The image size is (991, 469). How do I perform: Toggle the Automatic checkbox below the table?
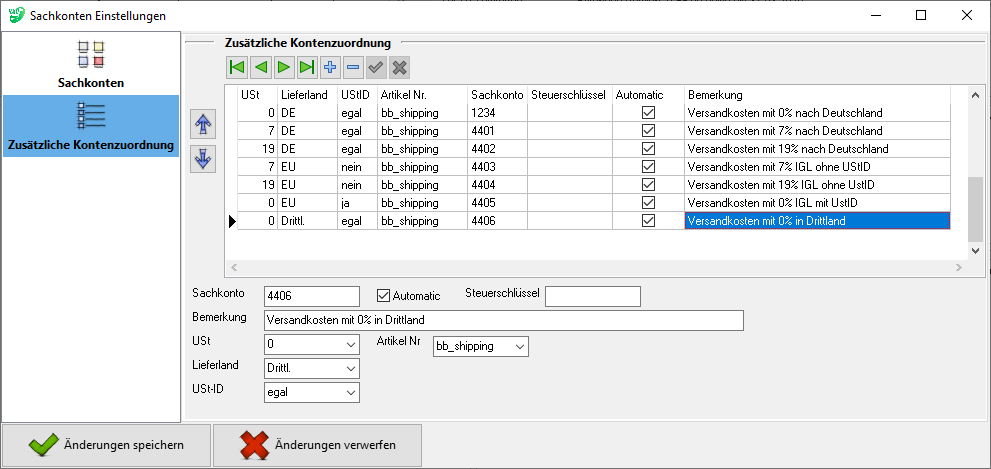click(383, 296)
